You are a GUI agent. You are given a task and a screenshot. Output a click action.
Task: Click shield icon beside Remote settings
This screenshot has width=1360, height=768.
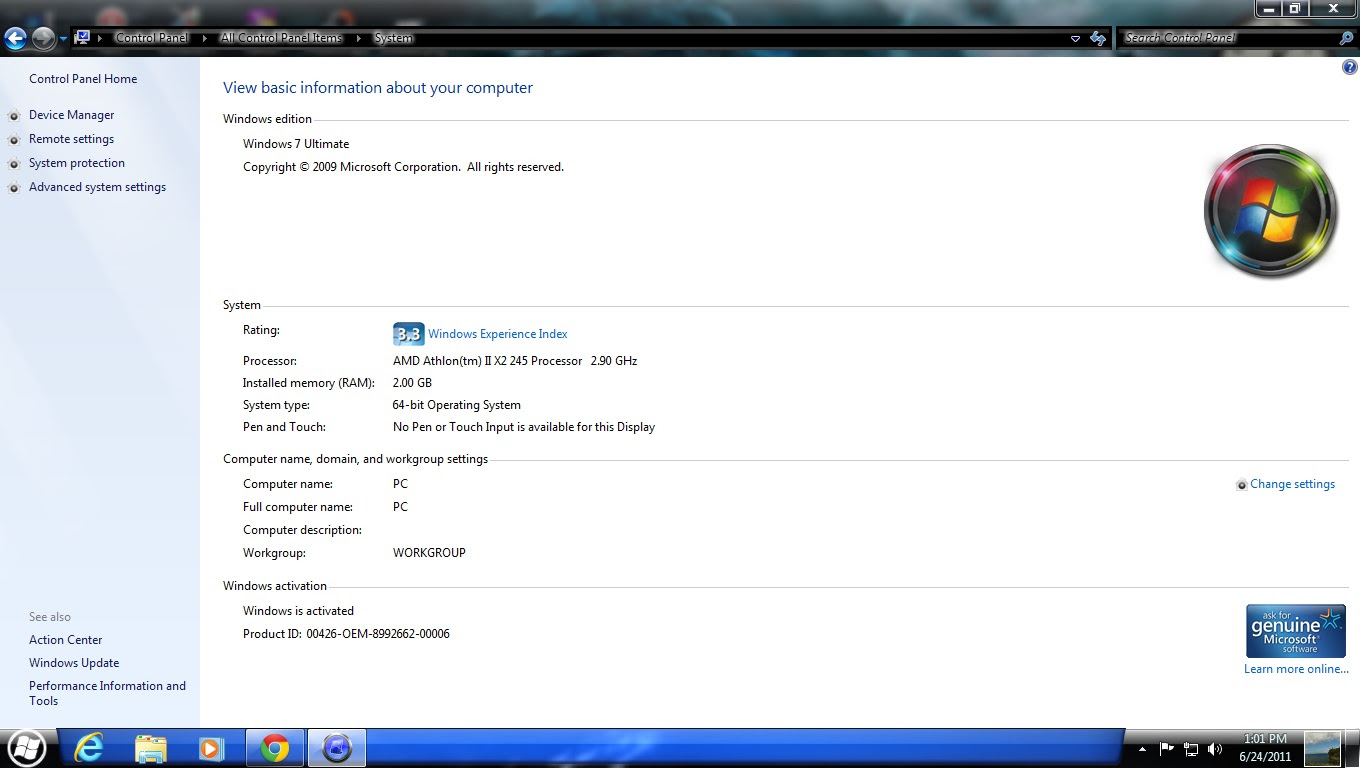point(14,140)
